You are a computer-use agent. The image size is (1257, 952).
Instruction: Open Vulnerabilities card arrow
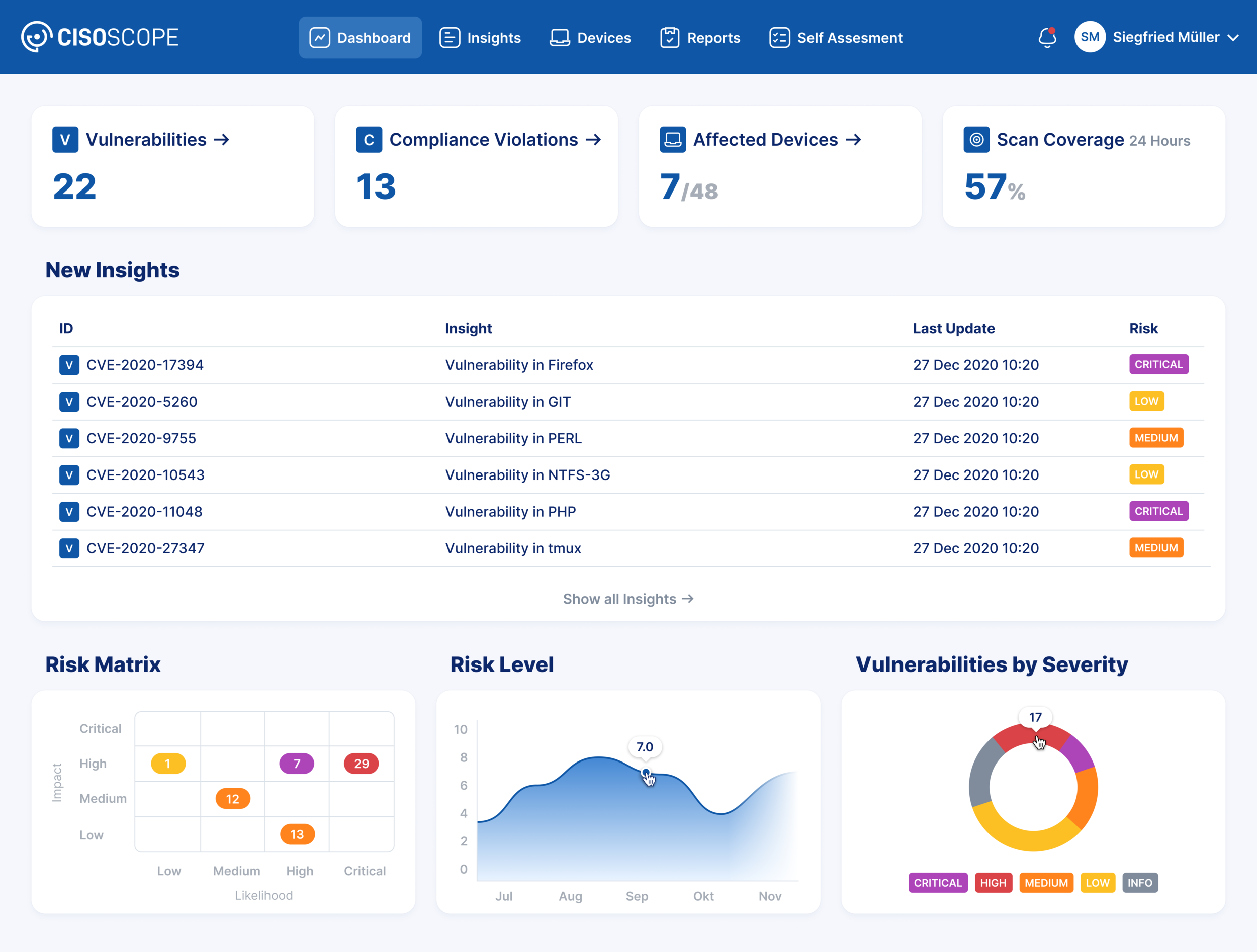click(x=222, y=140)
